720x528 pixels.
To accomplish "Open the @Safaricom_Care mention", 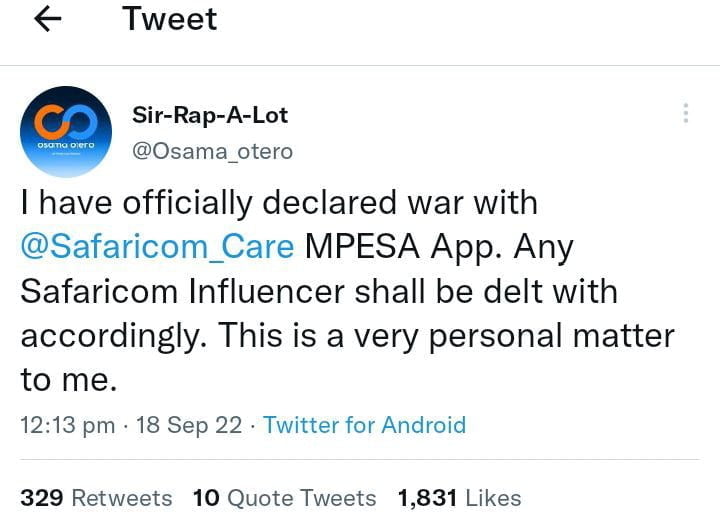I will tap(157, 247).
